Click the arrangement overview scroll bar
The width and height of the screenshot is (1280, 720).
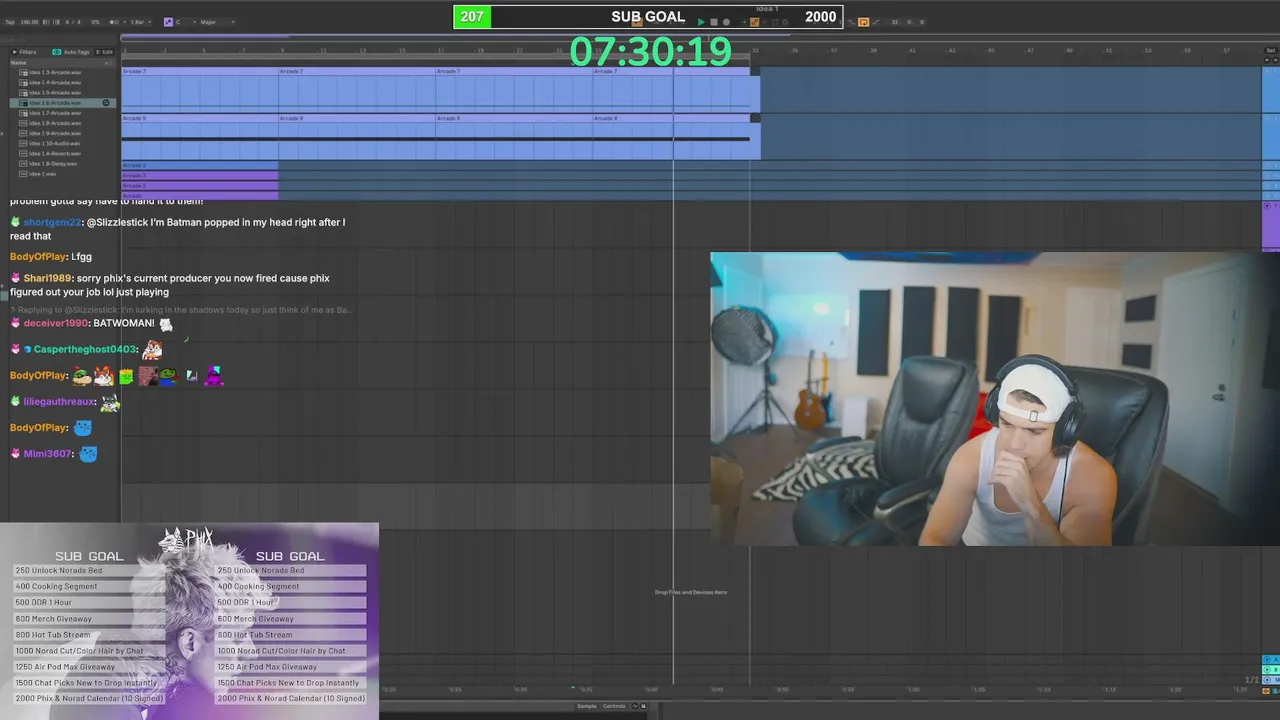coord(690,39)
